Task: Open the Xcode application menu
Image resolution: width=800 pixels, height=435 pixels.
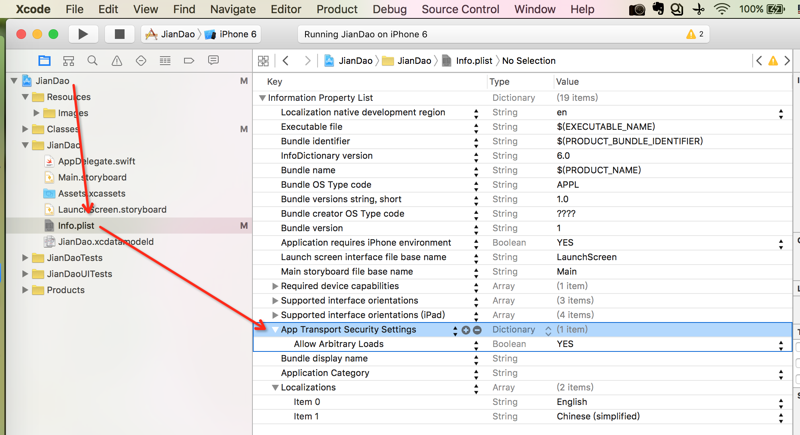Action: coord(33,9)
